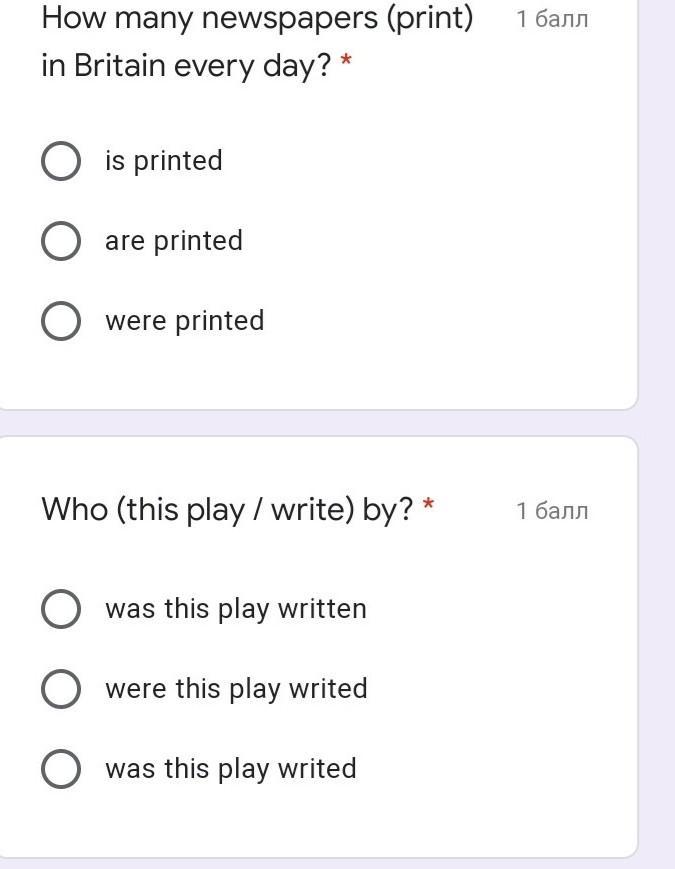
Task: Click the 'were printed' answer label text
Action: [185, 321]
